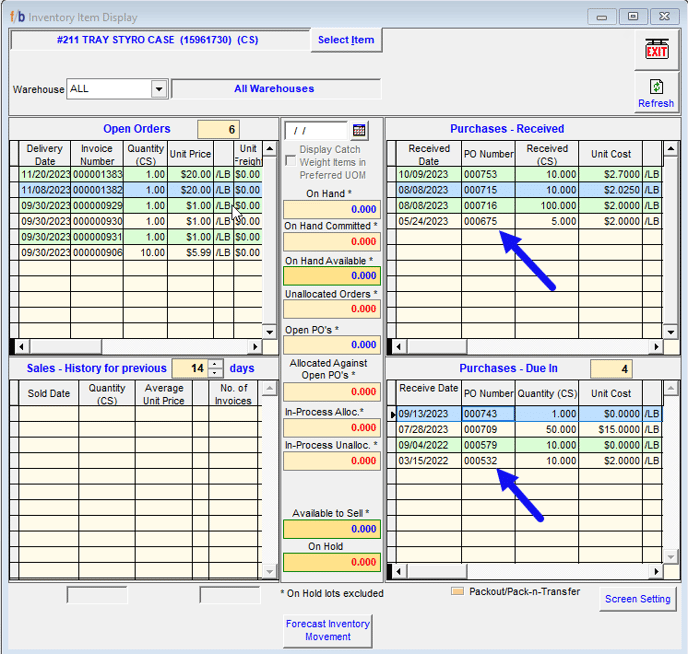Viewport: 688px width, 654px height.
Task: Click left arrow of Purchases Due In horizontal scrollbar
Action: pyautogui.click(x=398, y=572)
